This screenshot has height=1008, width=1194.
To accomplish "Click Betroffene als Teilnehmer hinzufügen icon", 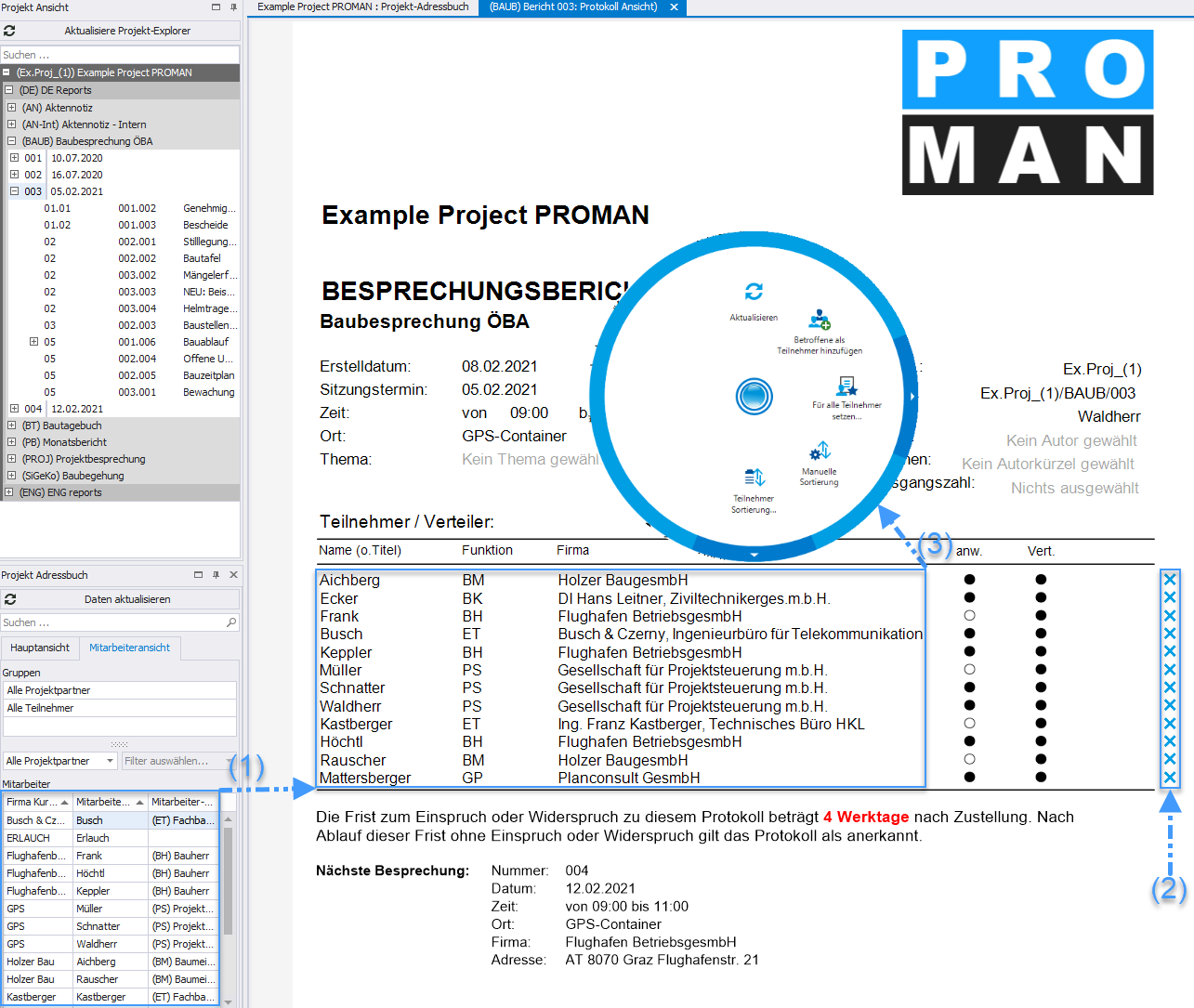I will click(819, 320).
